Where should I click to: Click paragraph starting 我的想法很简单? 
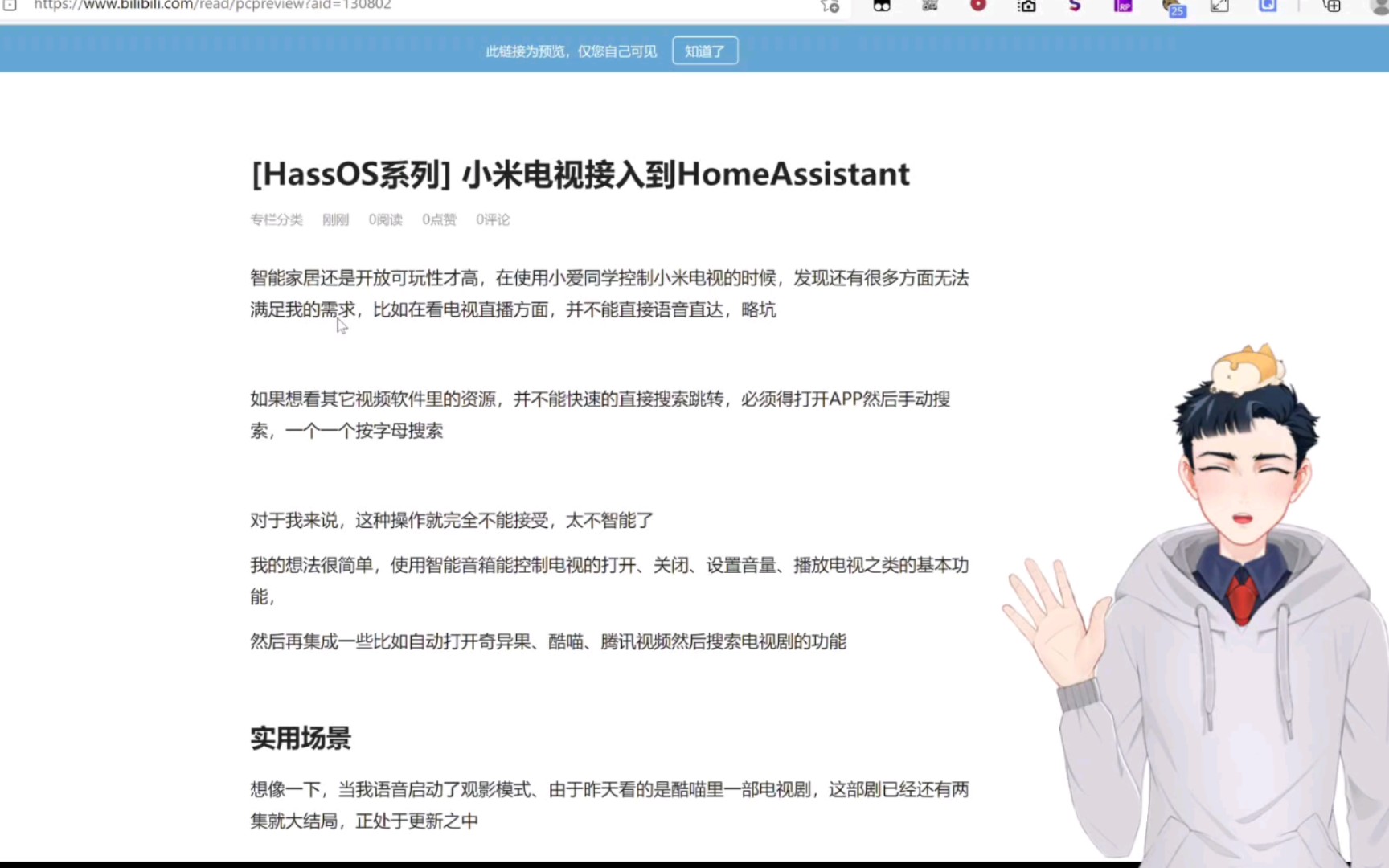(x=609, y=581)
